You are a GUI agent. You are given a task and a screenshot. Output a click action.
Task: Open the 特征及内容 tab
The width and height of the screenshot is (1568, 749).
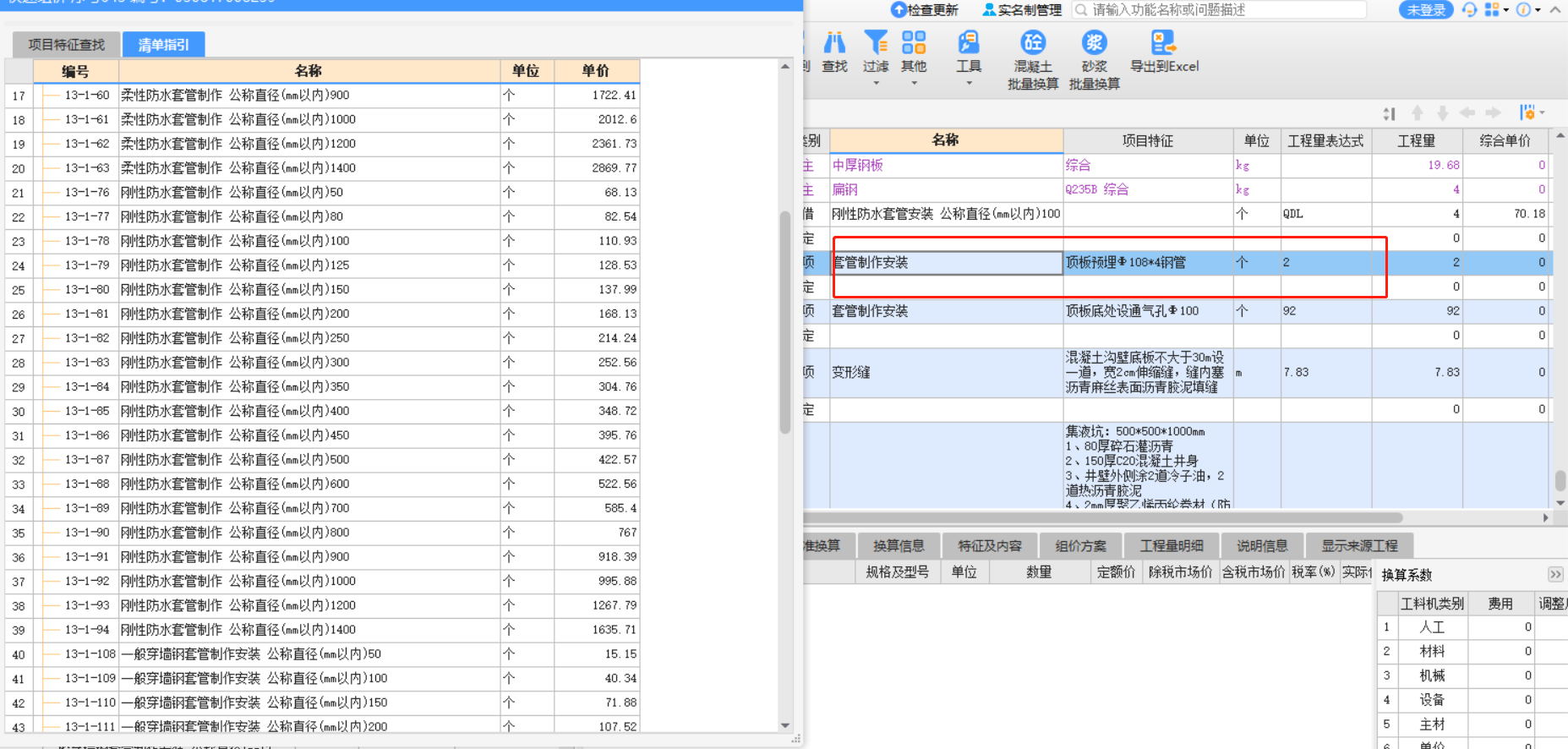tap(990, 546)
